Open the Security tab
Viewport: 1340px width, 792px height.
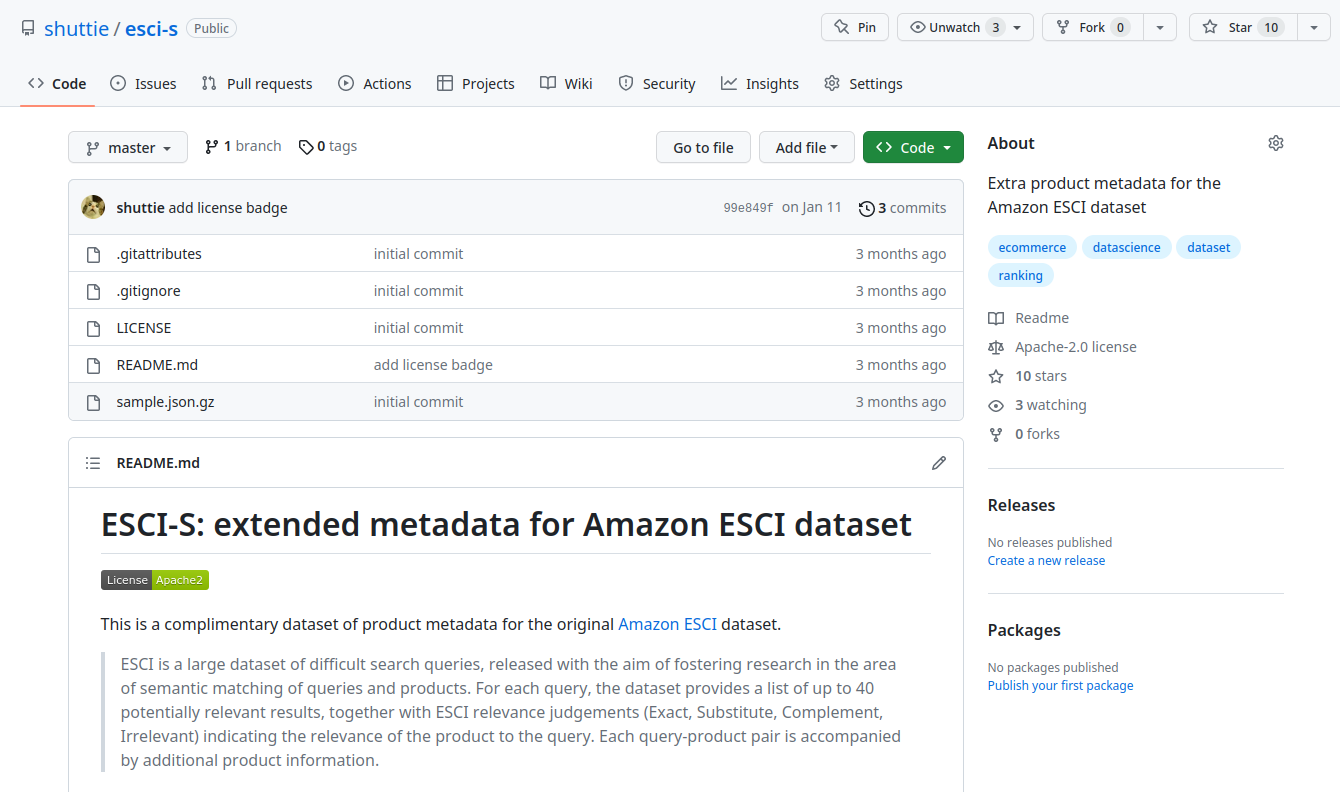coord(657,83)
